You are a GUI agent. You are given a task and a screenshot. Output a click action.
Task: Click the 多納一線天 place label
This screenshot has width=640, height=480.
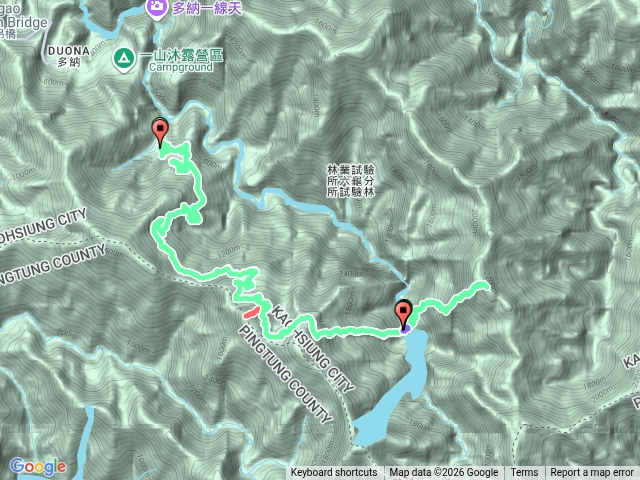click(x=207, y=9)
